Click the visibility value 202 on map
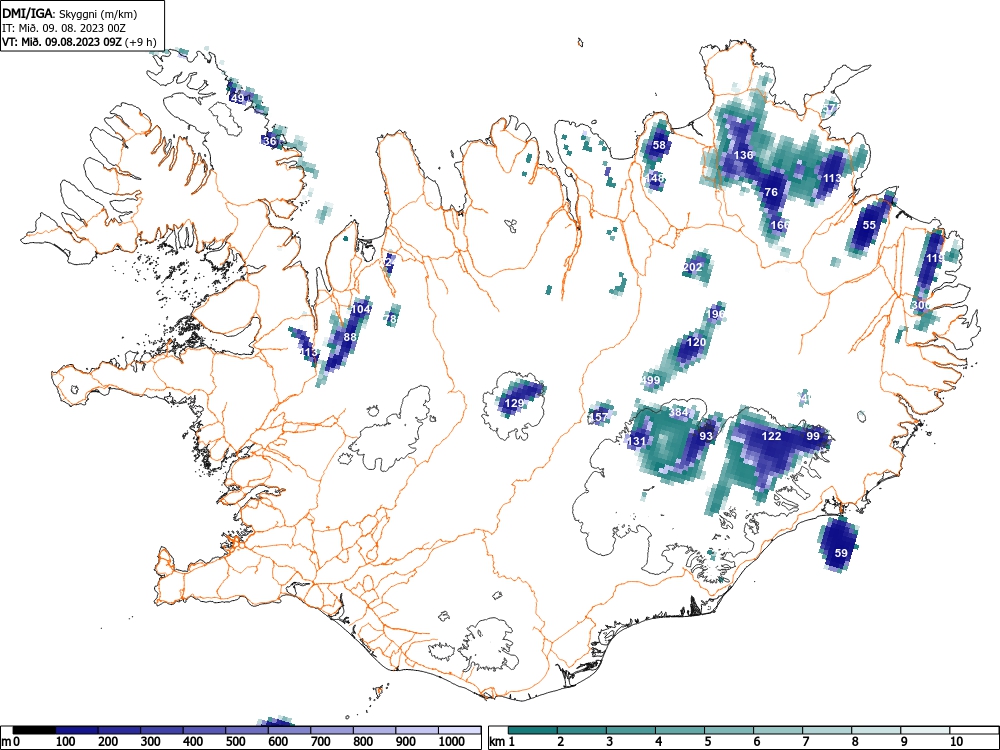Viewport: 1000px width, 750px height. click(x=693, y=267)
